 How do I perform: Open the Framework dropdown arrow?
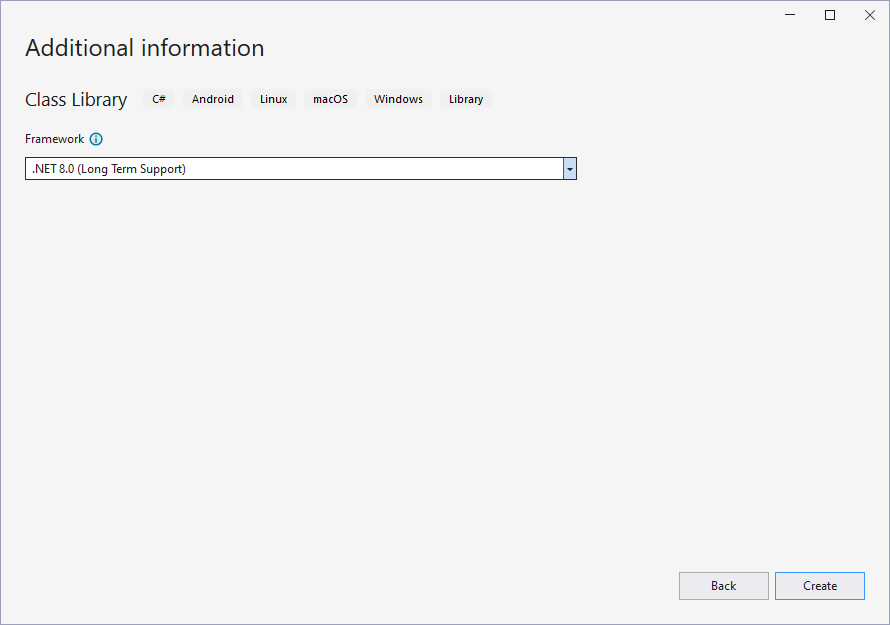tap(569, 169)
